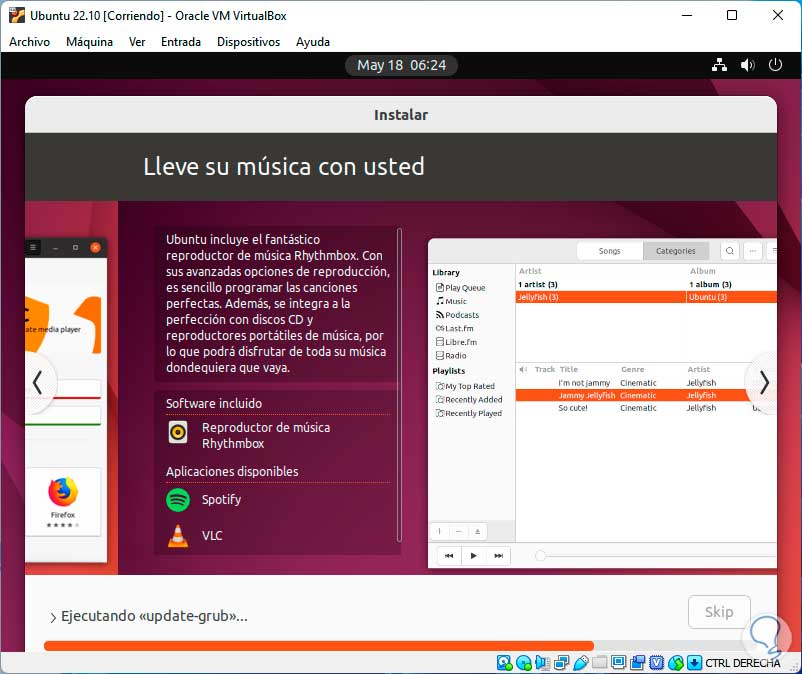Click the shared folders status icon

click(x=599, y=663)
